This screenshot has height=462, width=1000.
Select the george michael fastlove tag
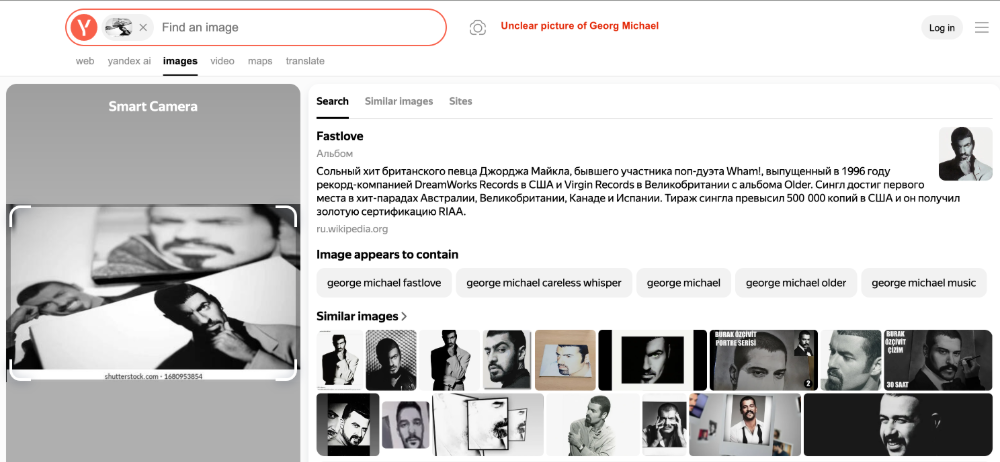pyautogui.click(x=384, y=283)
